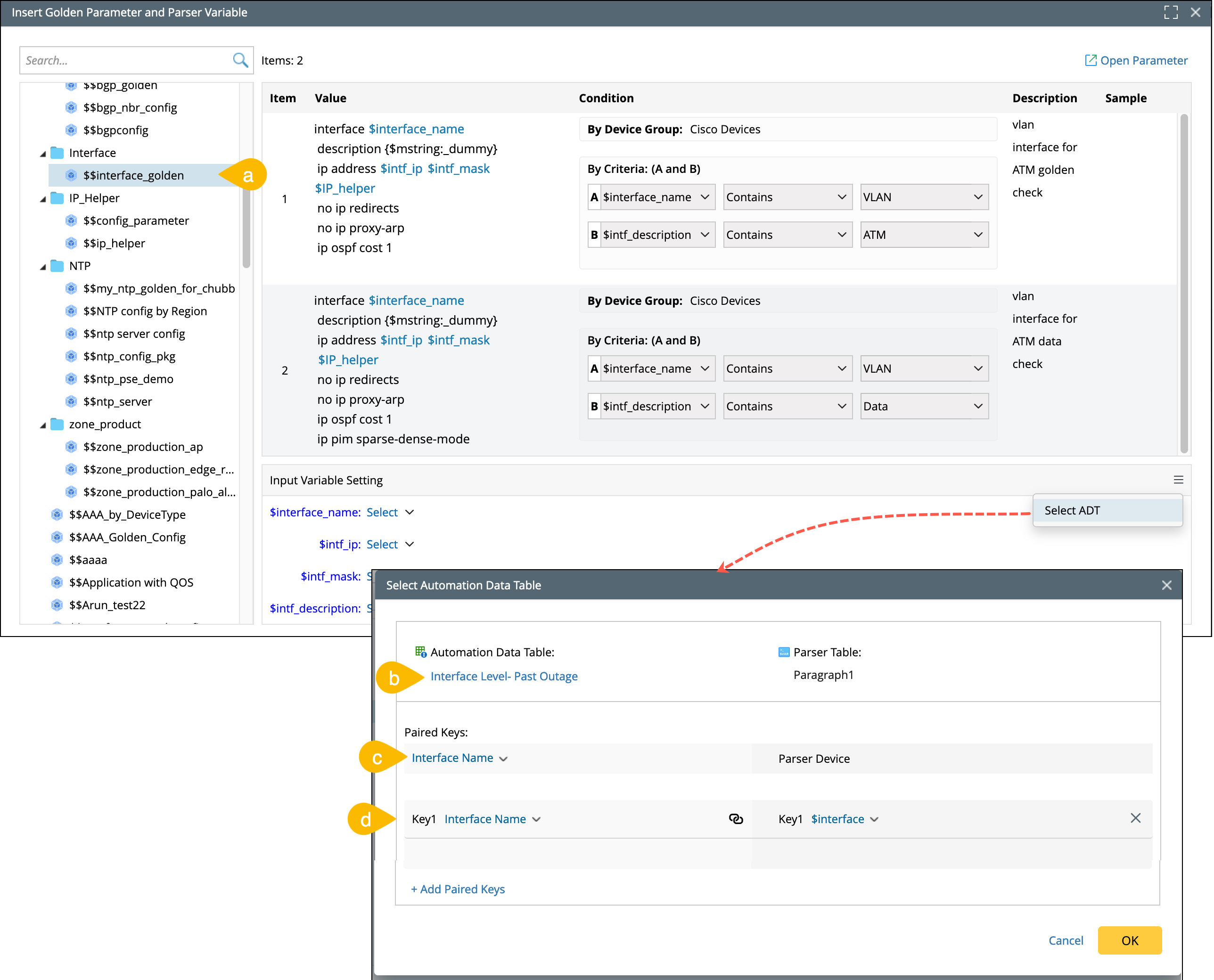Viewport: 1214px width, 980px height.
Task: Click into the Search input field
Action: click(124, 60)
